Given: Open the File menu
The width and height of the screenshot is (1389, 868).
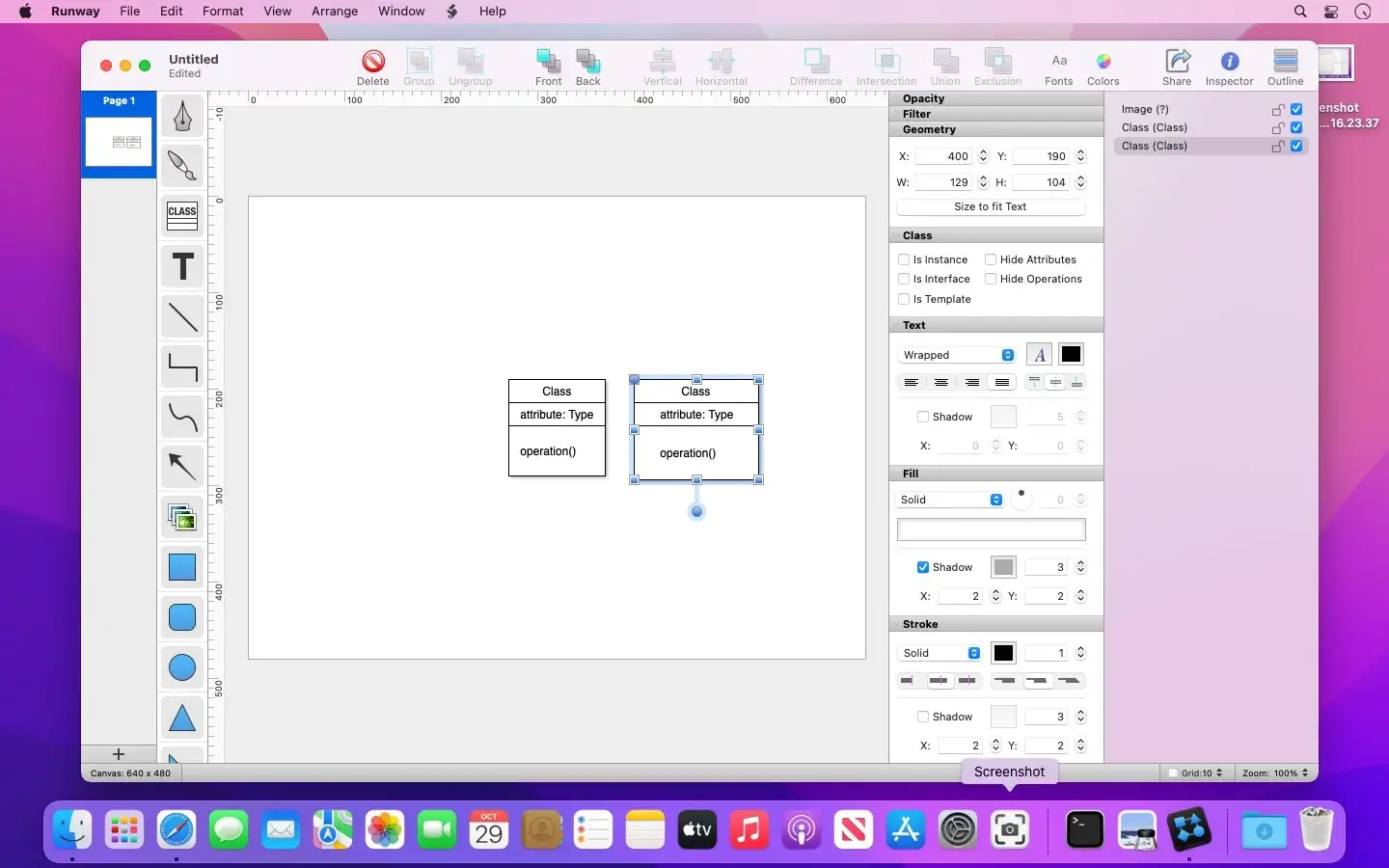Looking at the screenshot, I should 130,12.
